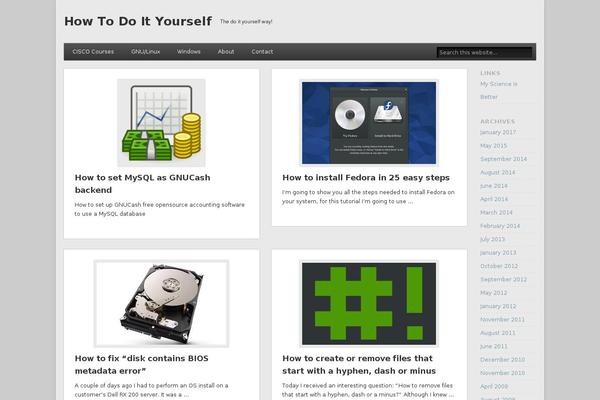Open the November 2010 archive
This screenshot has height=400, width=600.
point(502,373)
